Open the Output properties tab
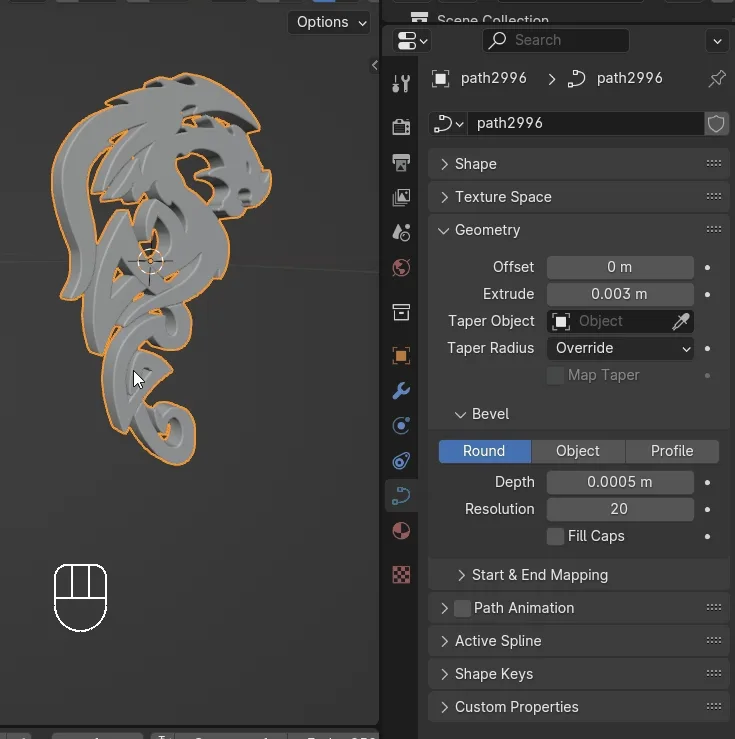The image size is (735, 739). point(401,162)
